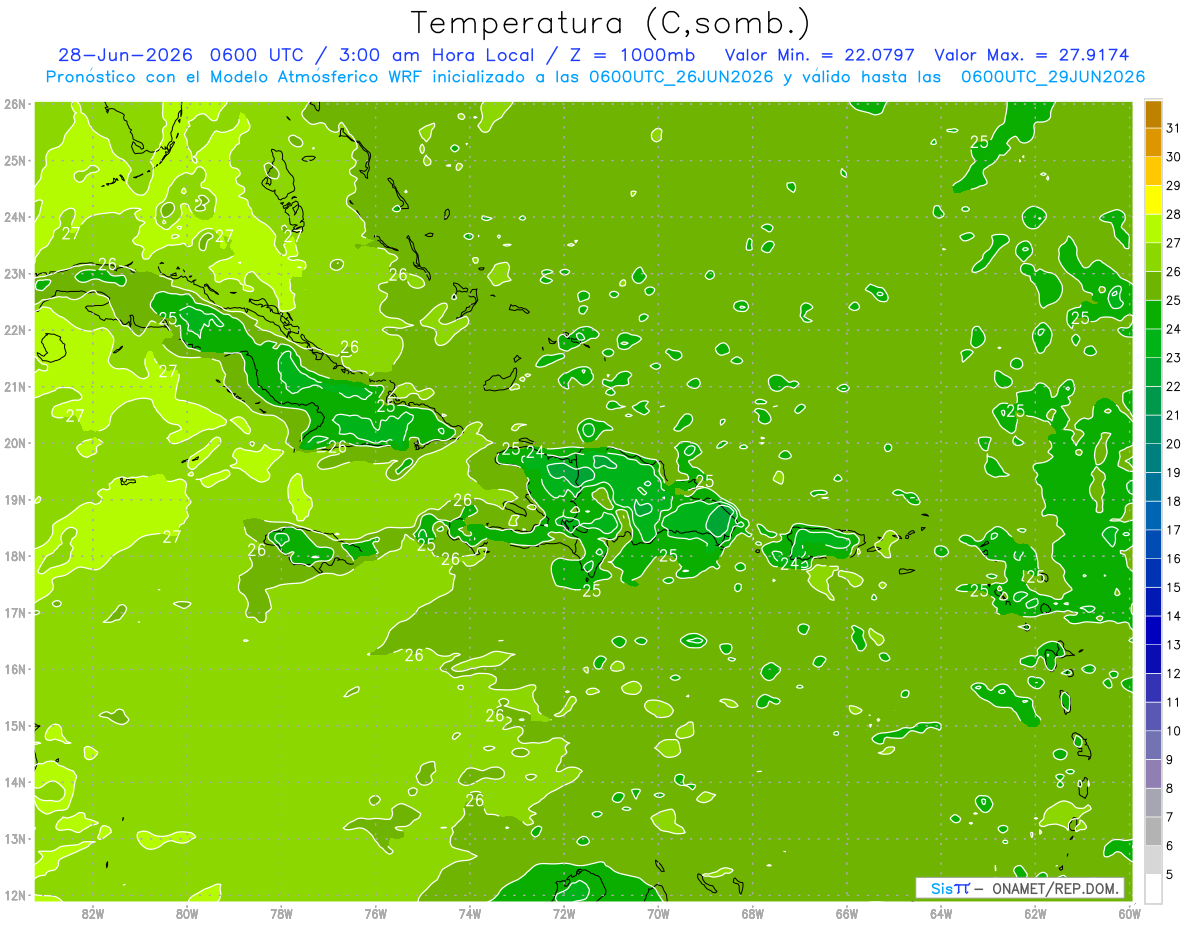Viewport: 1200px width, 927px height.
Task: Click the "66W" longitude label
Action: click(x=846, y=912)
